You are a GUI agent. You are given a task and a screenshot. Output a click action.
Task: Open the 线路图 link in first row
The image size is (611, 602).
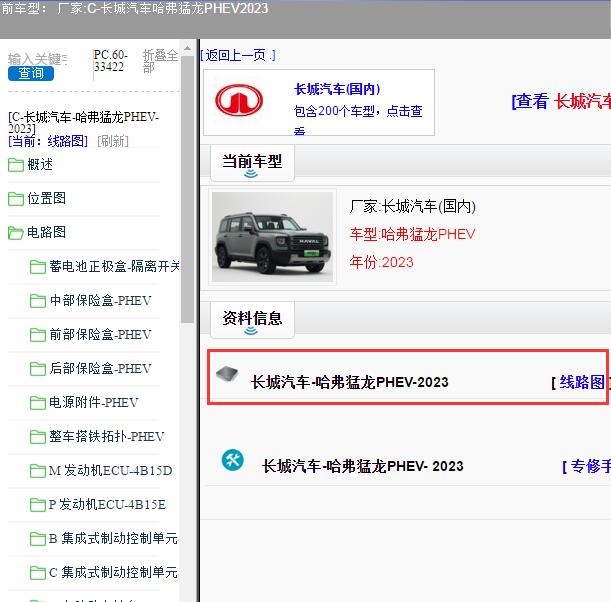click(x=582, y=382)
